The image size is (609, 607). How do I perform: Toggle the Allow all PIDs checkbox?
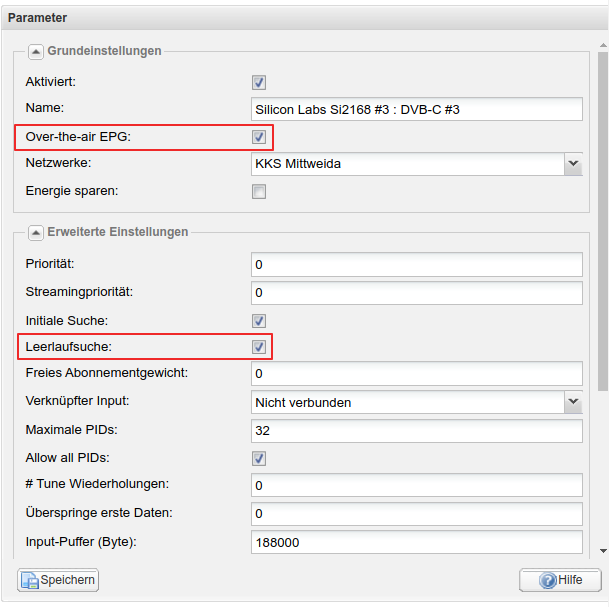[259, 458]
